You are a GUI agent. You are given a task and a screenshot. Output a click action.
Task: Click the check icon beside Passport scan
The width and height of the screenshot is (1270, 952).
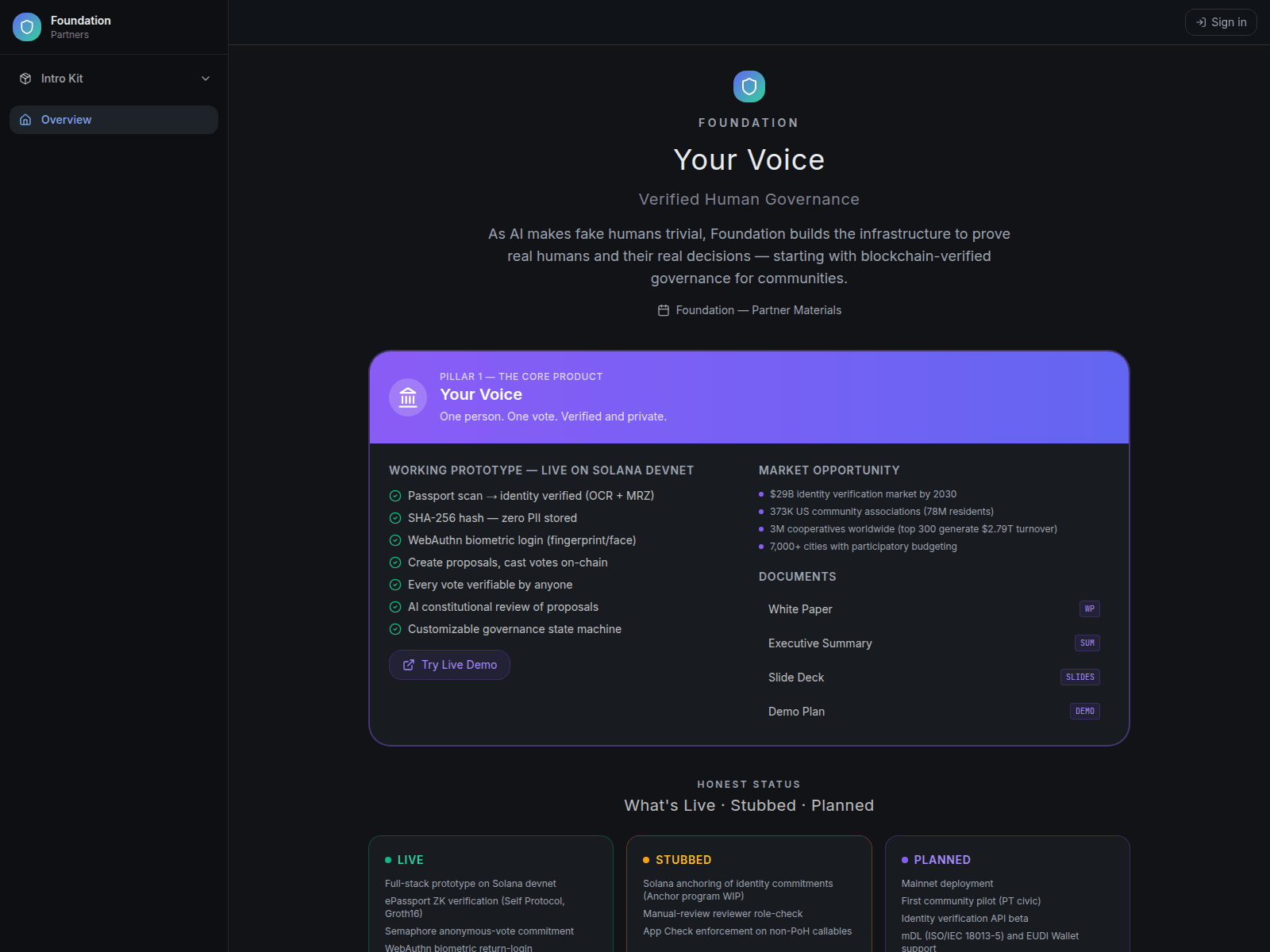click(x=395, y=496)
